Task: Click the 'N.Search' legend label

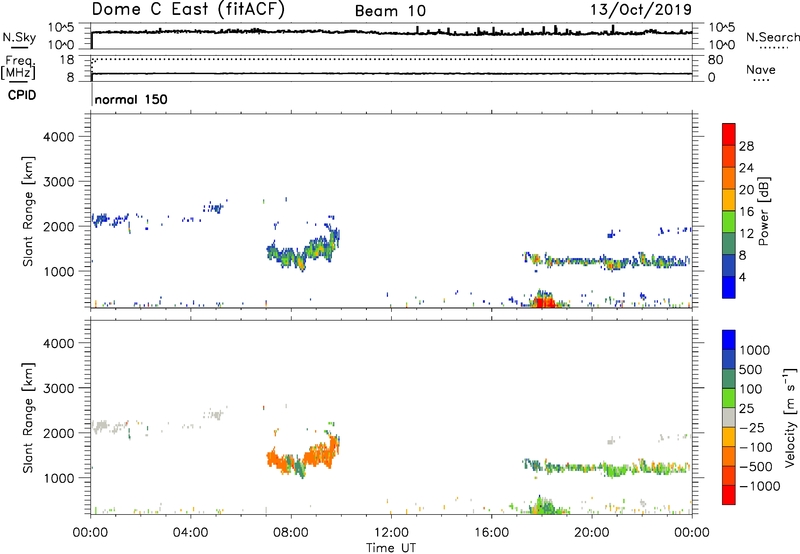Action: [x=773, y=37]
